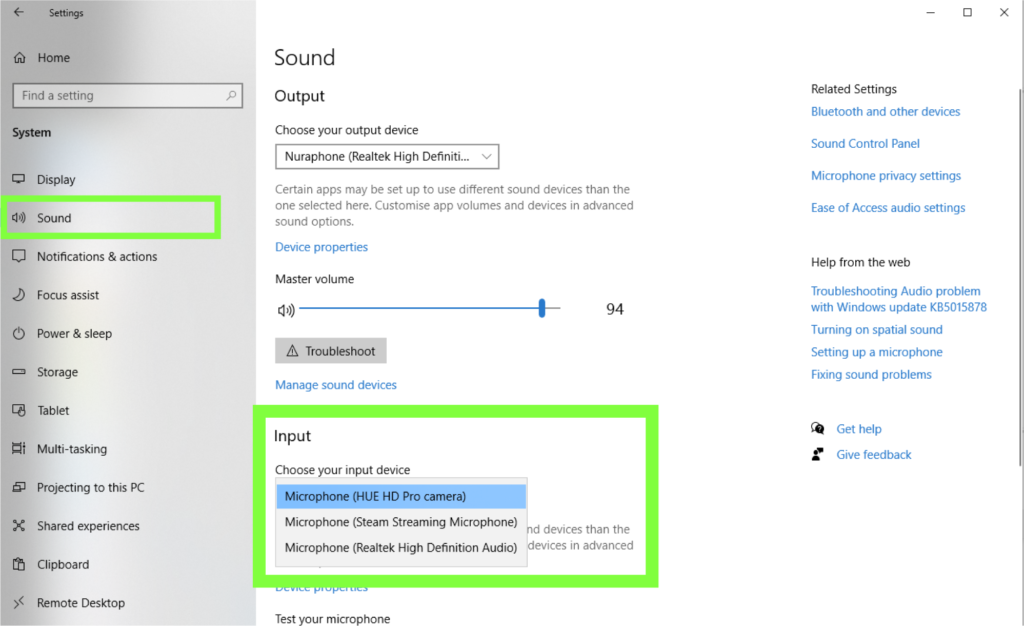This screenshot has width=1024, height=626.
Task: Click the Power & sleep icon
Action: pos(19,333)
